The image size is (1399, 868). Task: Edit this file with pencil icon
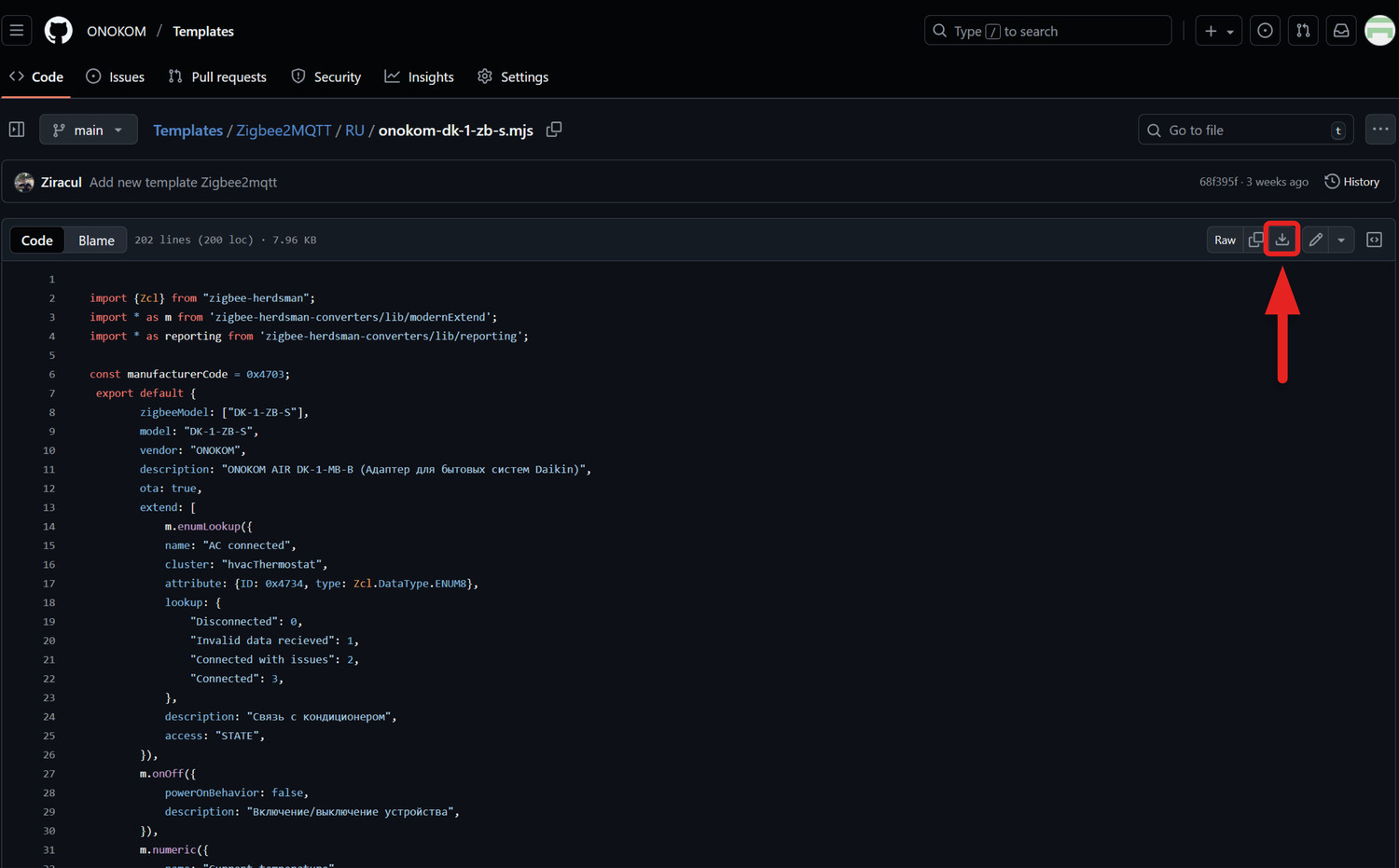pyautogui.click(x=1315, y=240)
